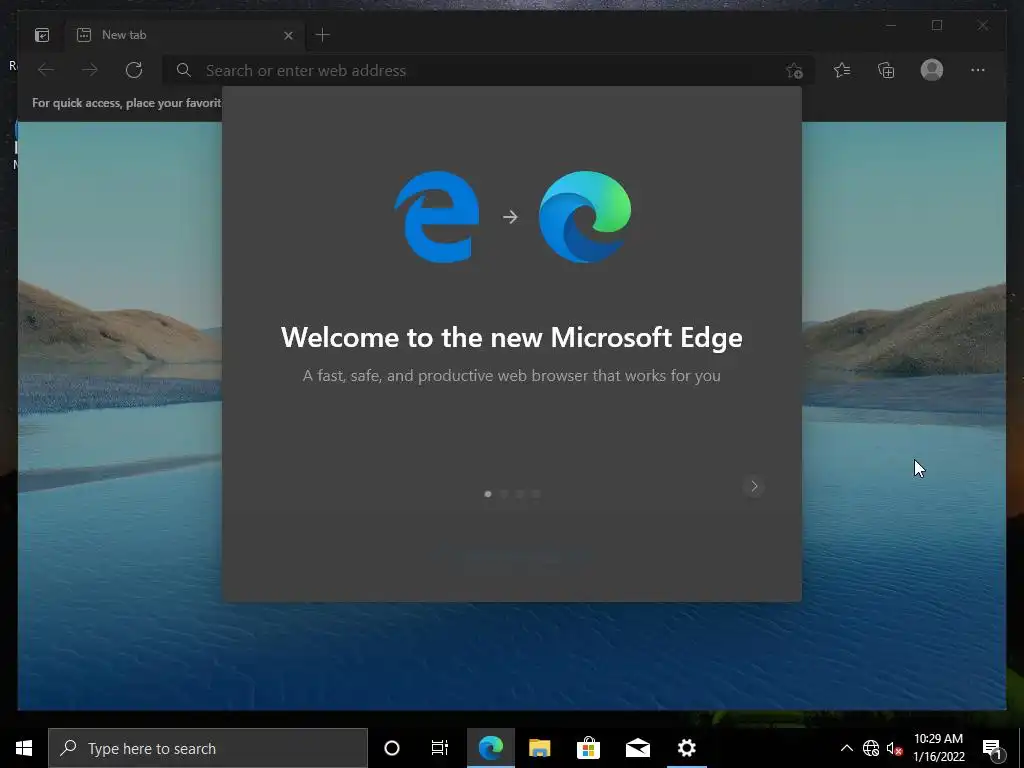Refresh the page
The image size is (1024, 768).
click(134, 70)
